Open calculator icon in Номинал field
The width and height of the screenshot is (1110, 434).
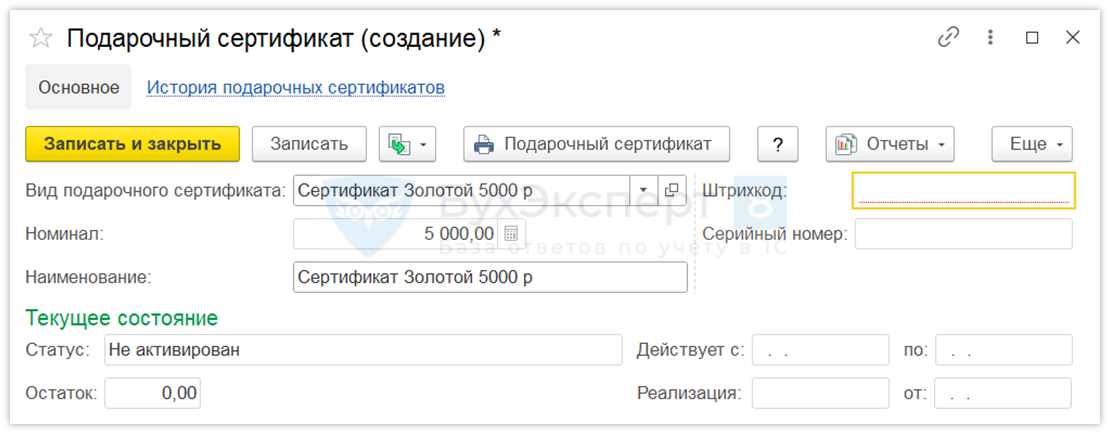[x=511, y=234]
